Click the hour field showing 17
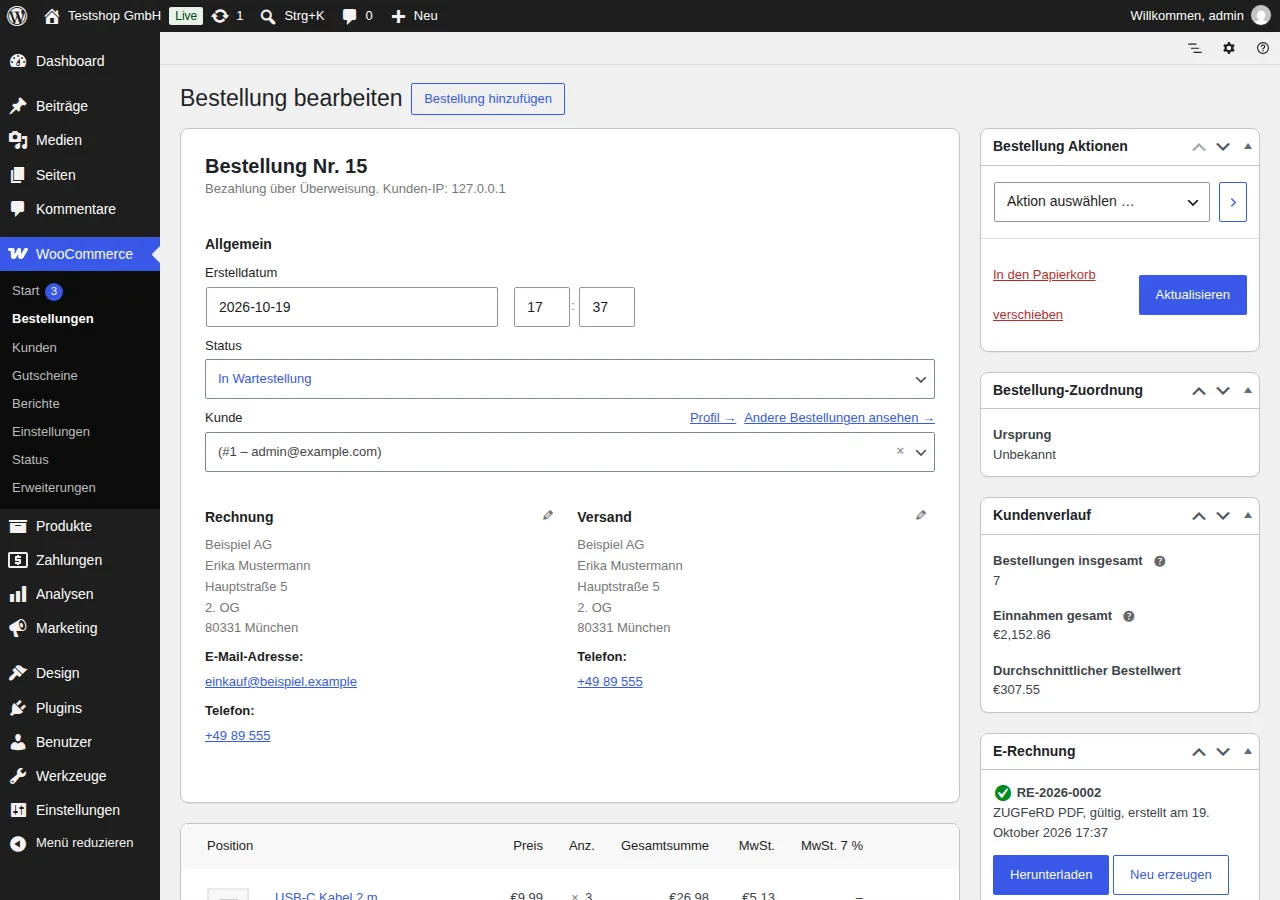The image size is (1280, 900). click(542, 307)
